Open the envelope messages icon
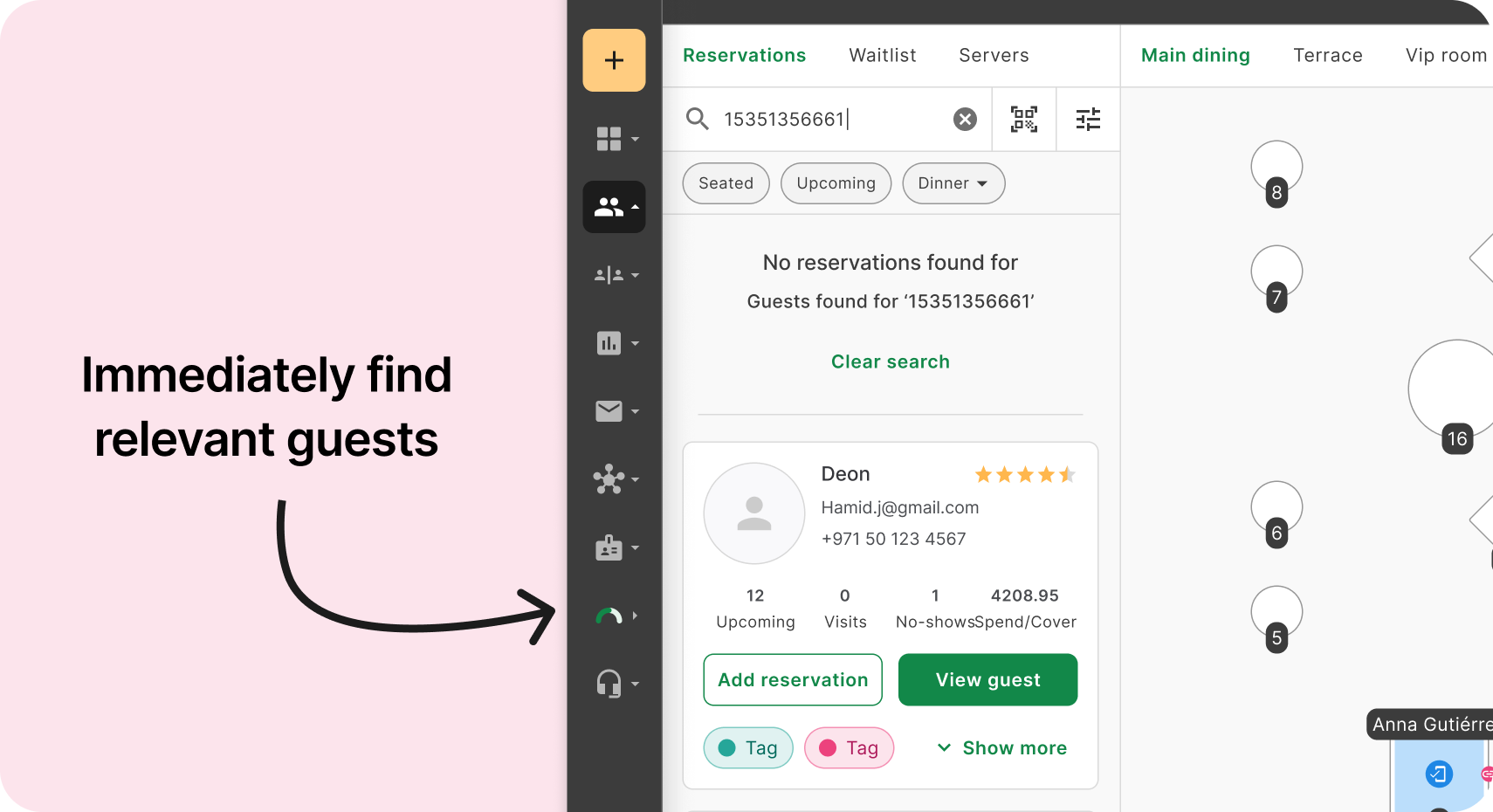Screen dimensions: 1493x812 609,411
